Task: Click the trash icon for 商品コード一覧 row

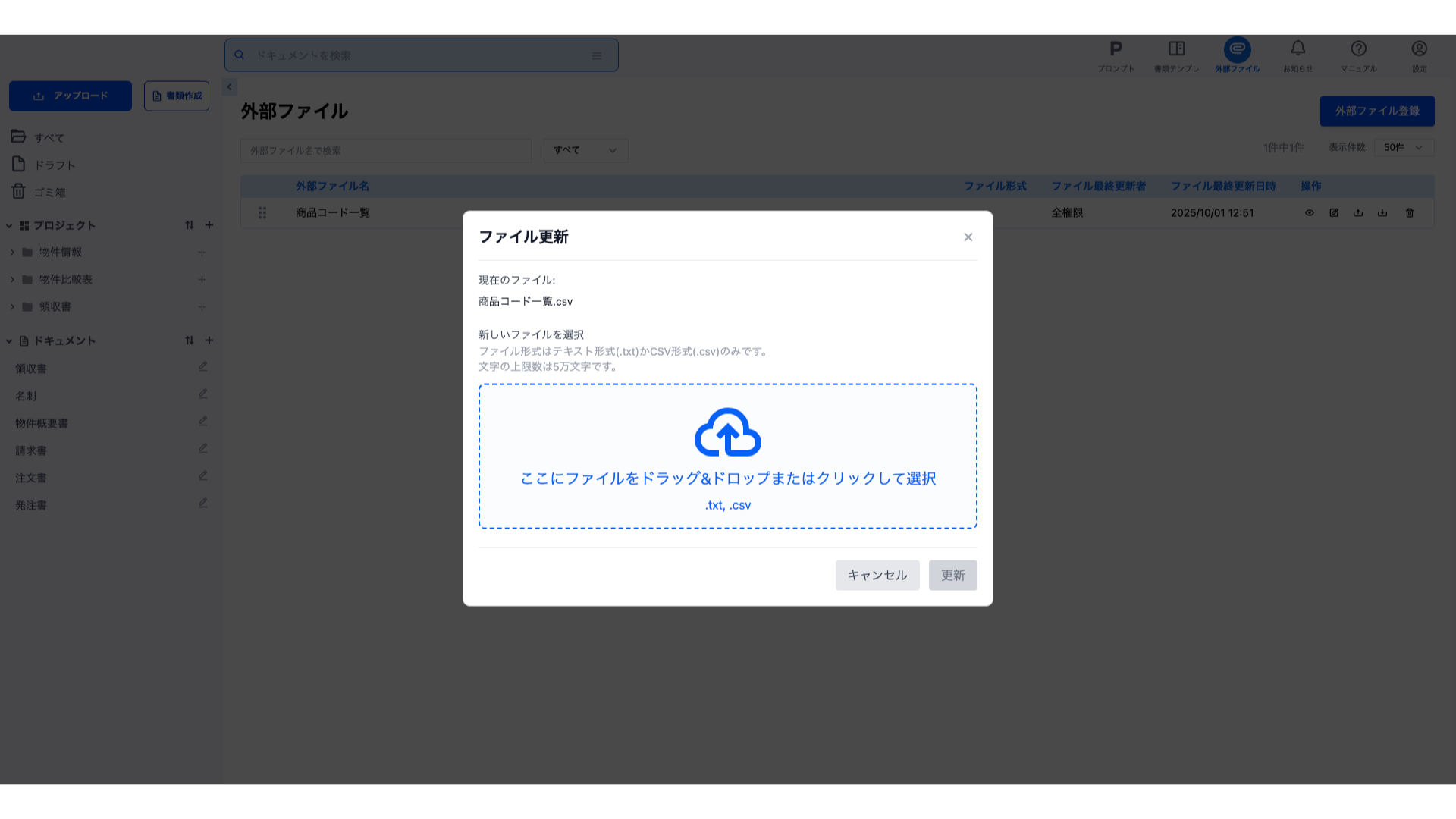Action: (1409, 213)
